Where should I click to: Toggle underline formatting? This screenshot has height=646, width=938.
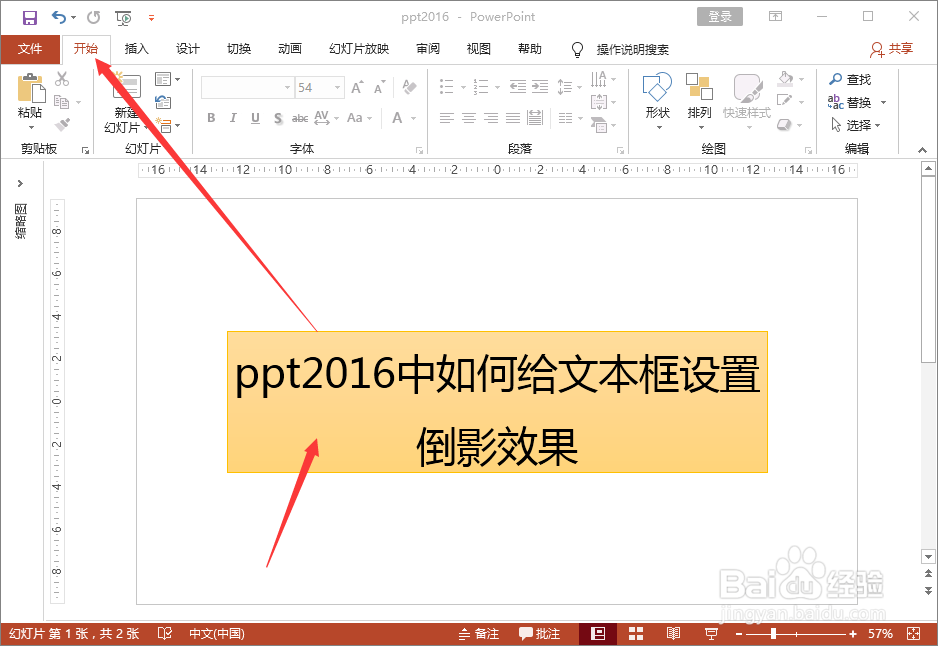click(x=255, y=118)
